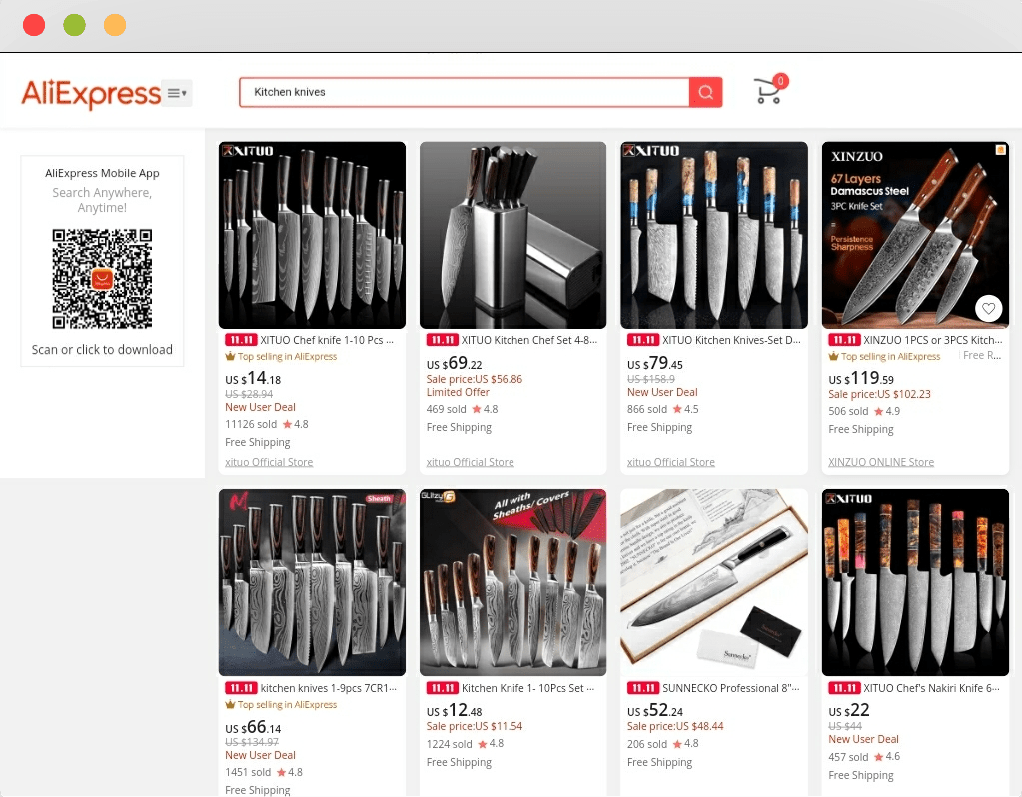
Task: Click crown 'Top selling' icon on XINZUO item
Action: click(x=834, y=356)
